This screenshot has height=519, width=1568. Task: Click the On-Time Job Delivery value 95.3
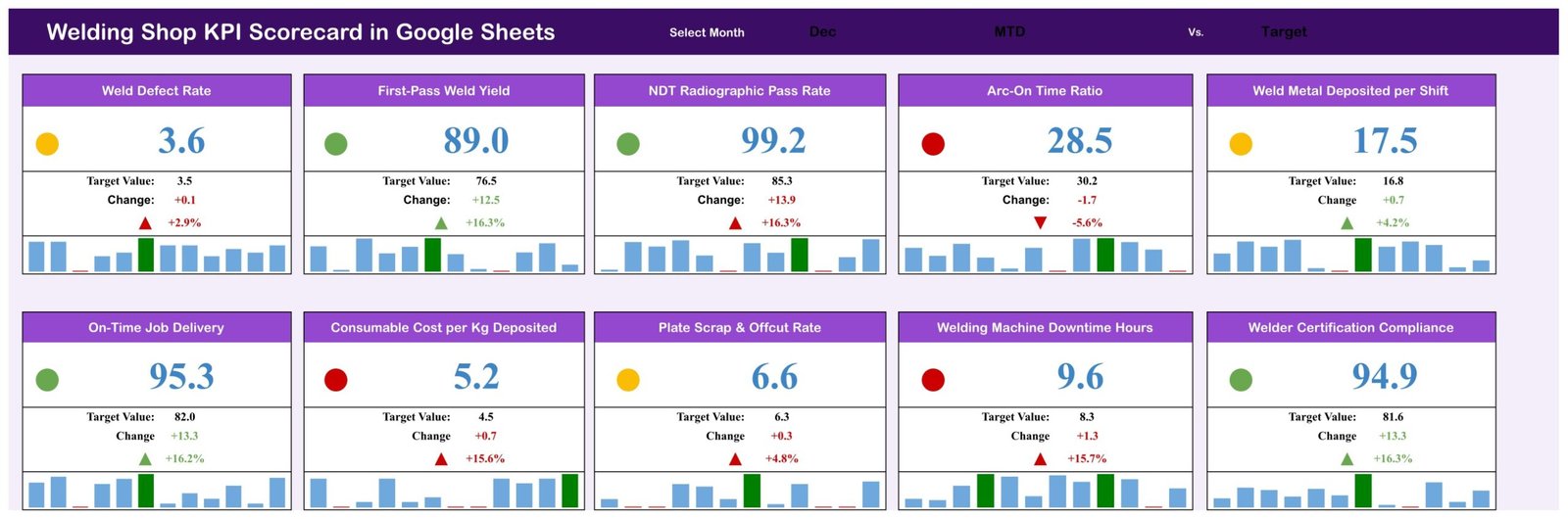coord(182,377)
